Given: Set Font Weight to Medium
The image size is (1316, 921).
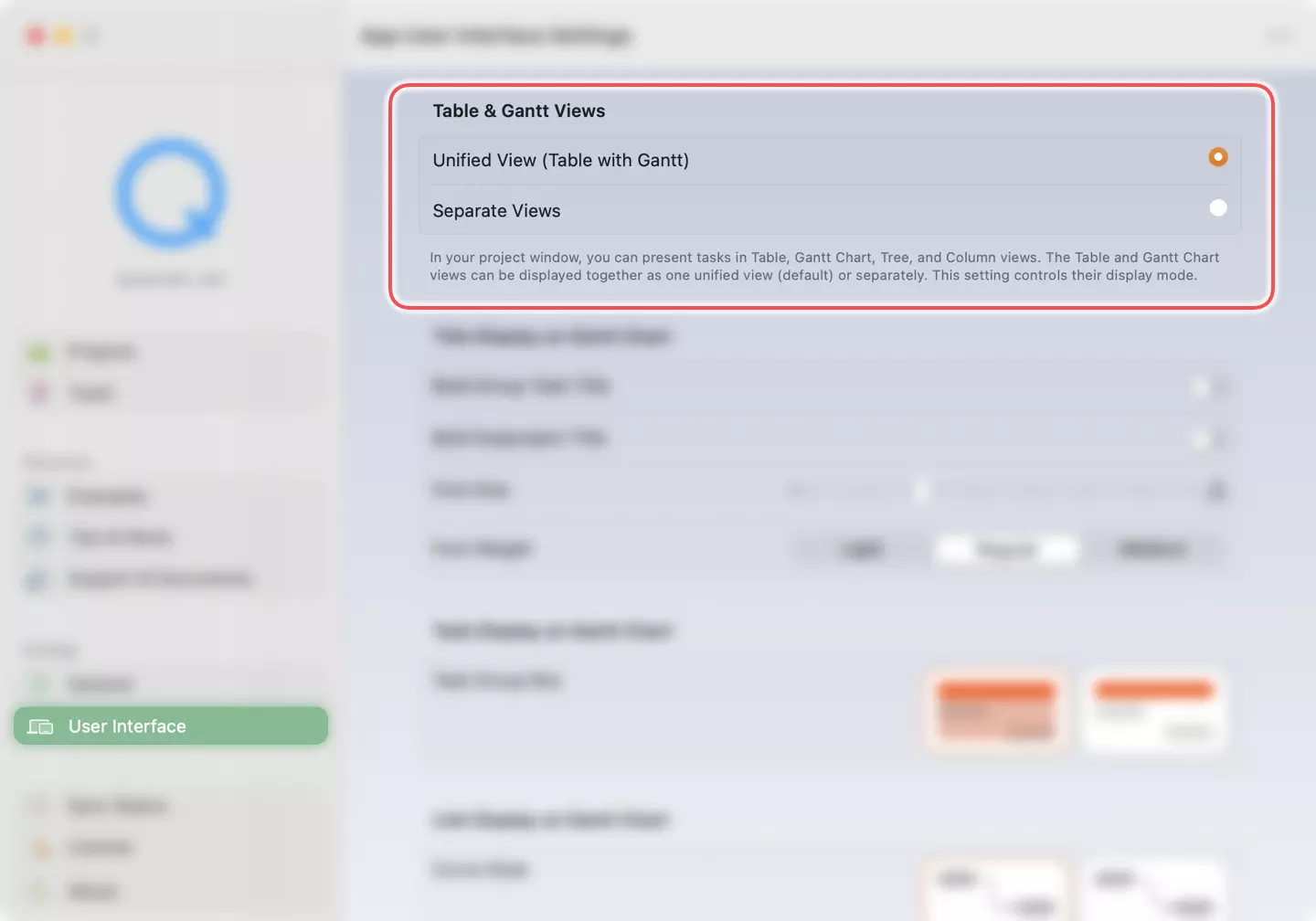Looking at the screenshot, I should pyautogui.click(x=1151, y=549).
